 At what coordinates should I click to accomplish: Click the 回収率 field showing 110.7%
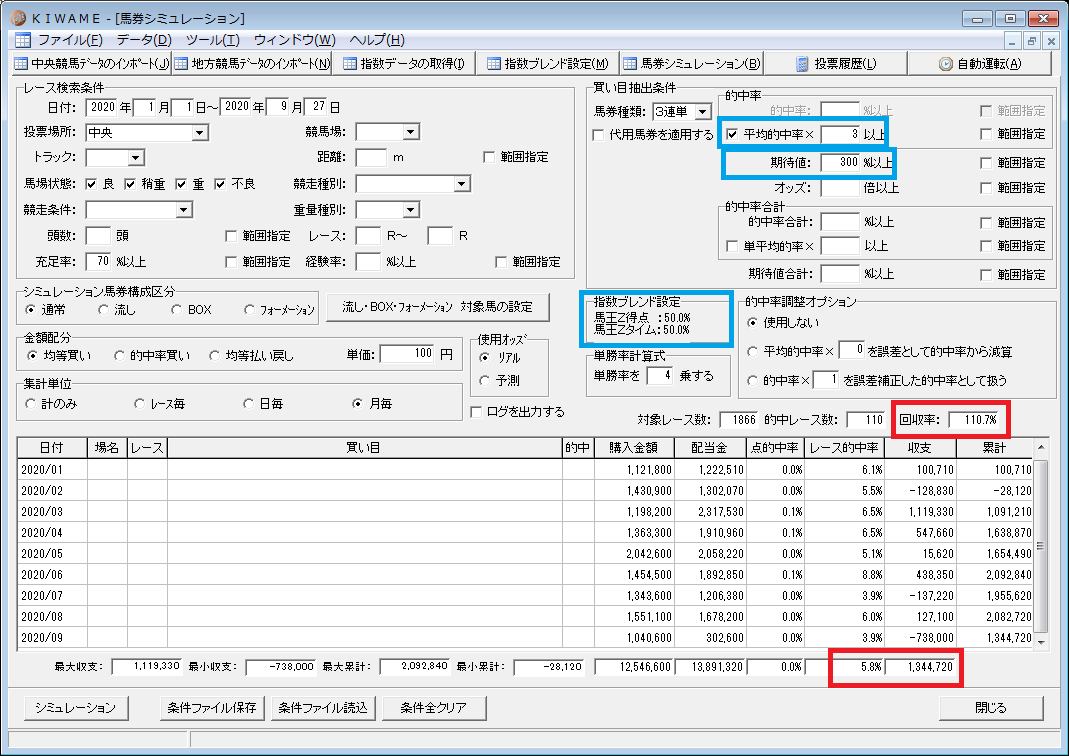974,420
